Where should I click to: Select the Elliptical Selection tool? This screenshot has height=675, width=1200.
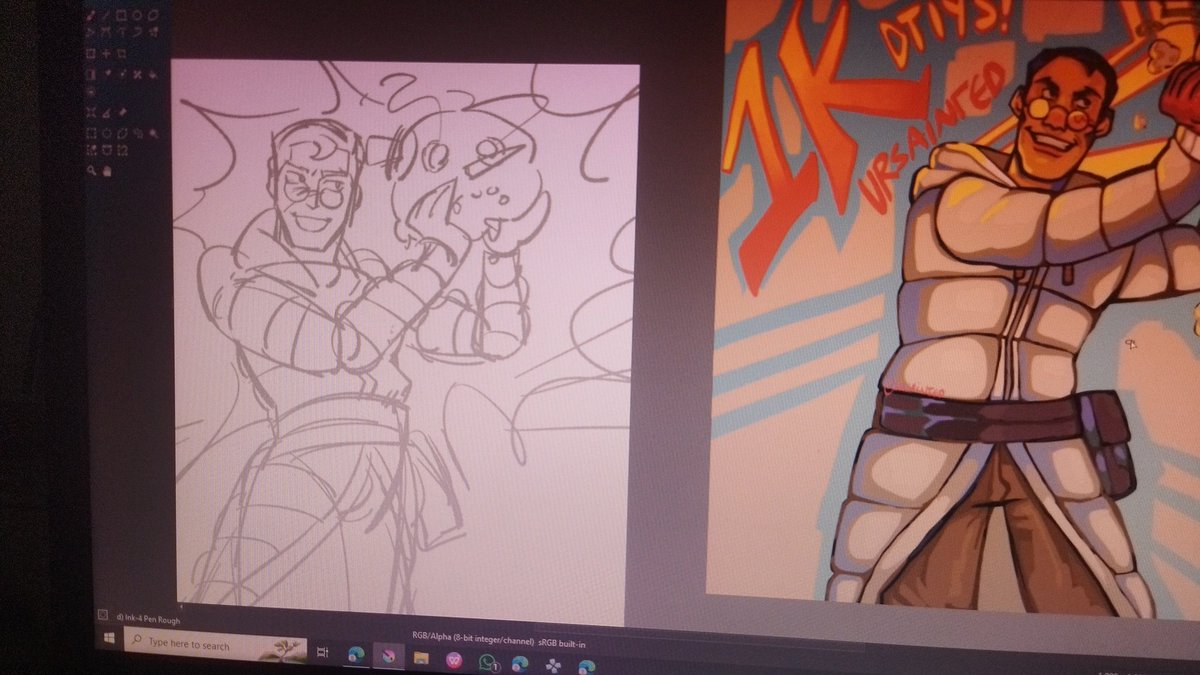coord(106,134)
